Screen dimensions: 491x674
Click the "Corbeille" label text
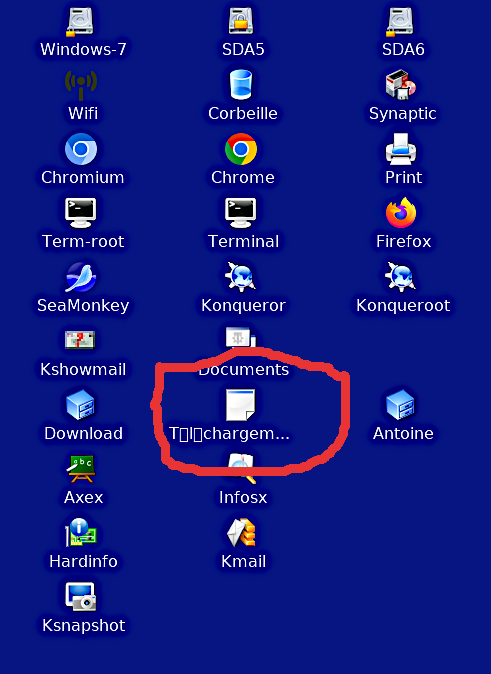tap(243, 113)
